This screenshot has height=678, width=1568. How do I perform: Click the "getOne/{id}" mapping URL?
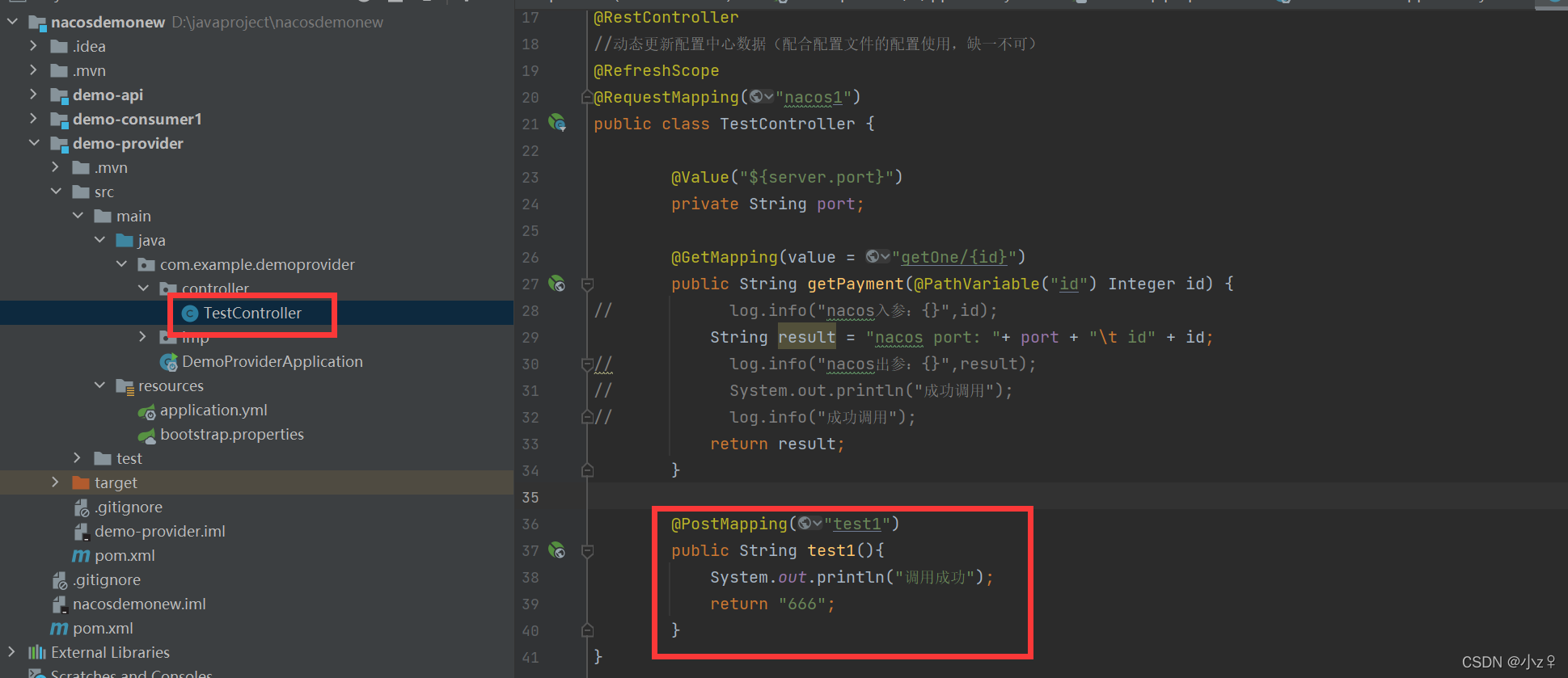pyautogui.click(x=954, y=257)
